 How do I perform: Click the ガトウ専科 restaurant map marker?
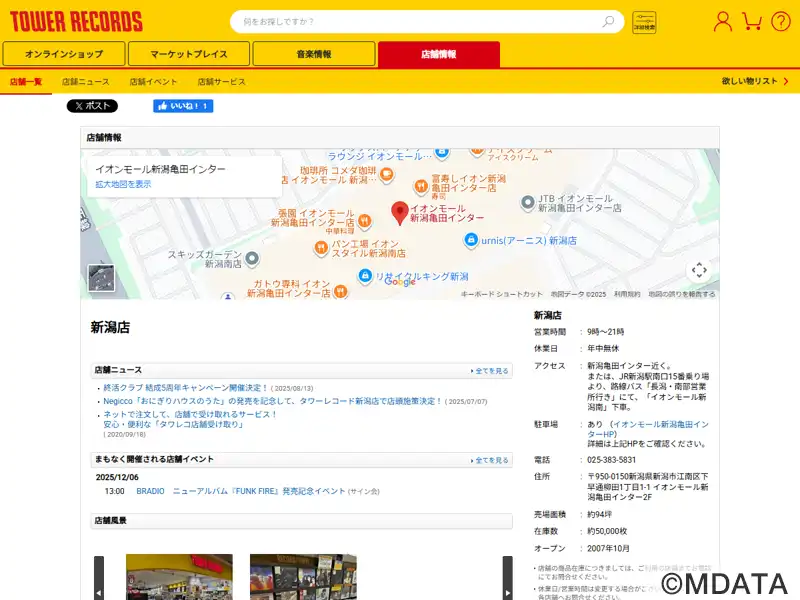[340, 292]
